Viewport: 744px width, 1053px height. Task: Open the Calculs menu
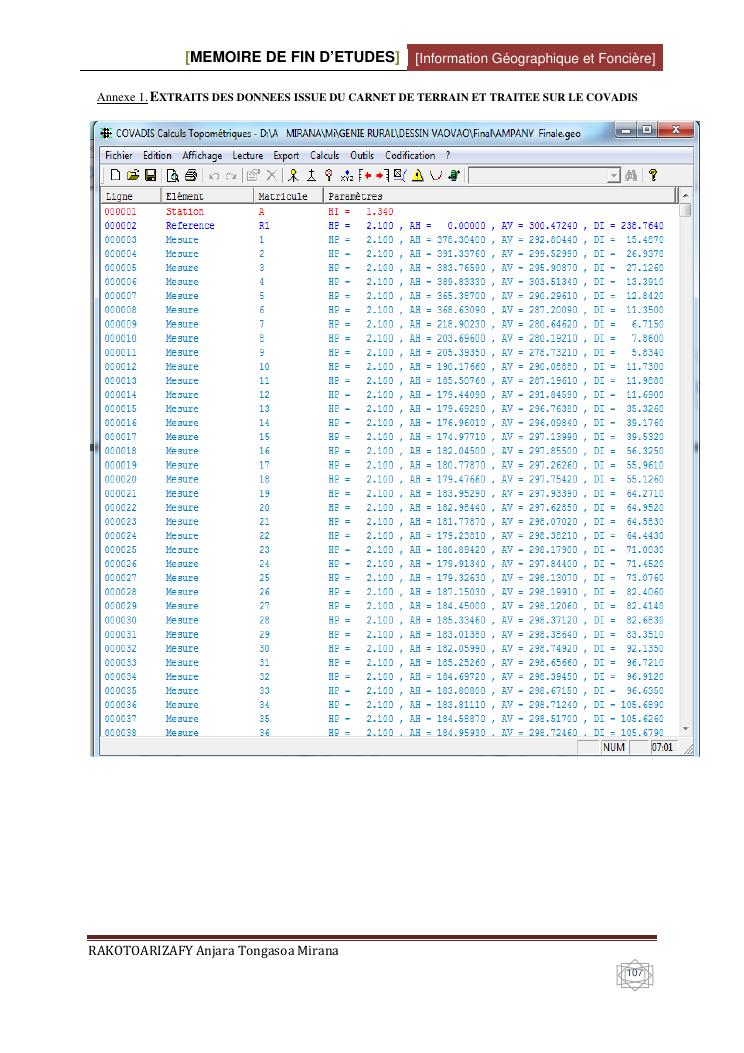coord(324,155)
